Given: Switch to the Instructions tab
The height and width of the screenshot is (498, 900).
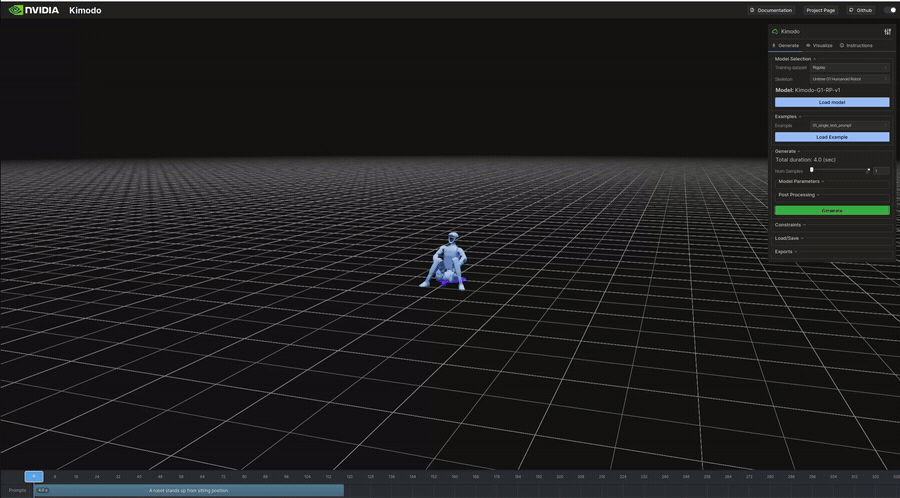Looking at the screenshot, I should pyautogui.click(x=856, y=45).
